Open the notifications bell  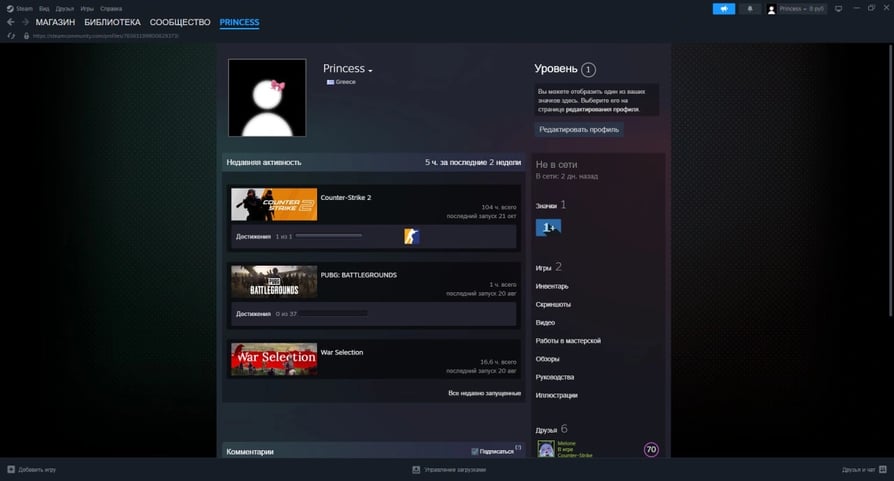pos(750,9)
